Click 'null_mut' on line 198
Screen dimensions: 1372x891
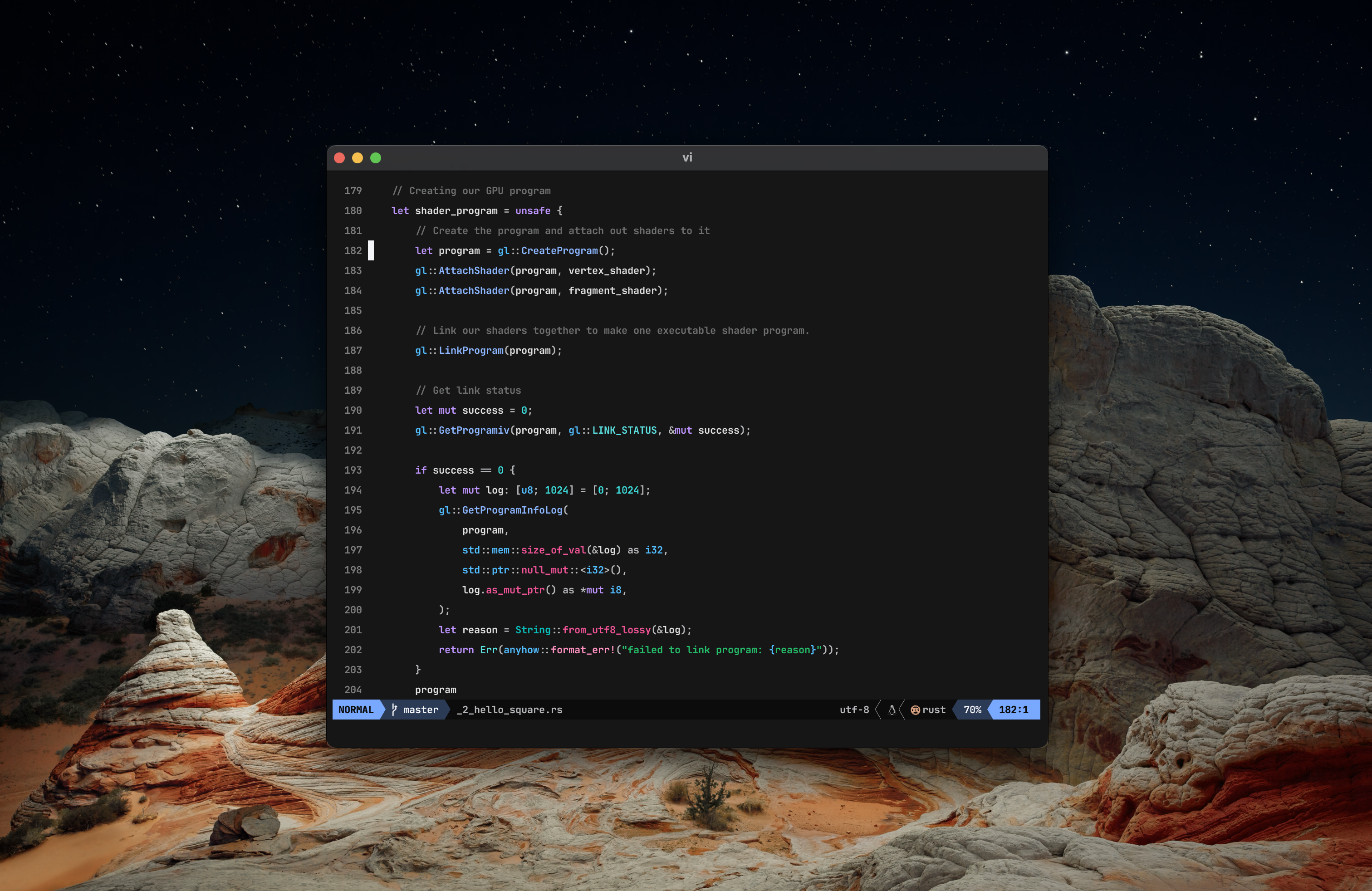tap(545, 570)
